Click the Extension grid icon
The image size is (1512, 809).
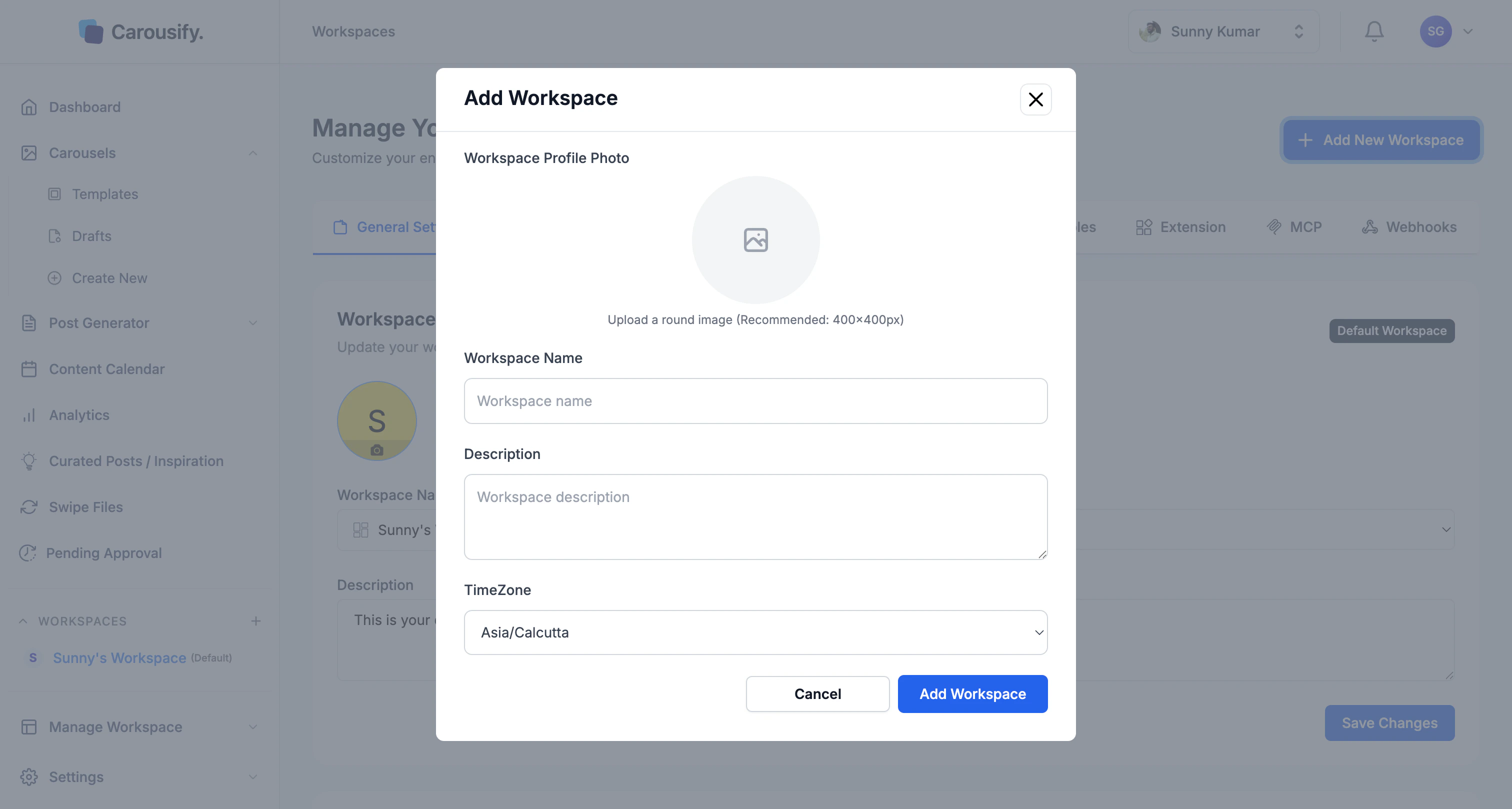pos(1144,226)
